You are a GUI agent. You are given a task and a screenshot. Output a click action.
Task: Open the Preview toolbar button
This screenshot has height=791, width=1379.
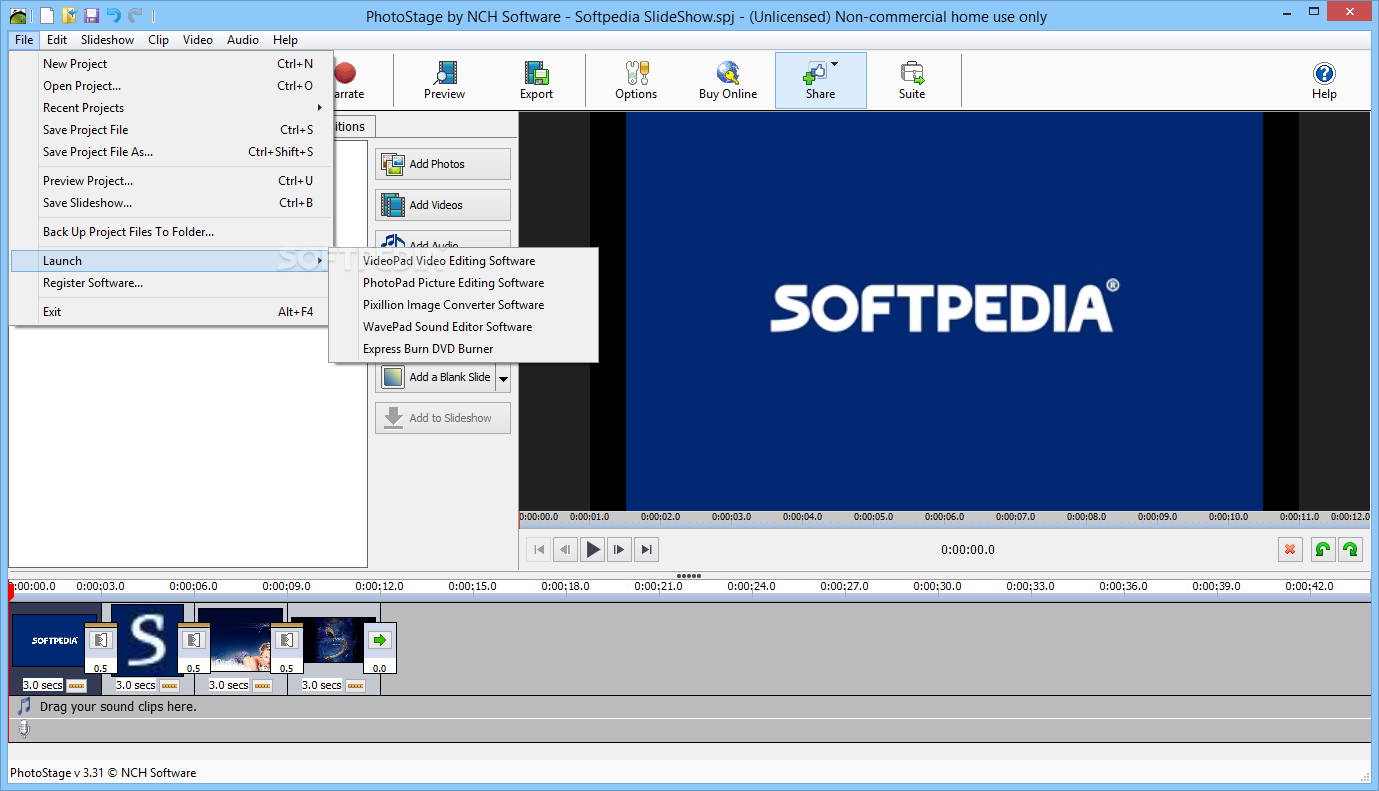click(x=444, y=80)
